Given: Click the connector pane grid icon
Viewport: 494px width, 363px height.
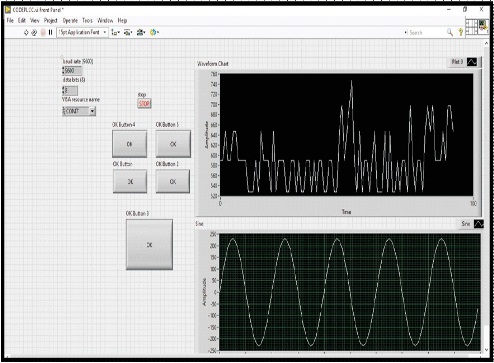Looking at the screenshot, I should [x=471, y=26].
